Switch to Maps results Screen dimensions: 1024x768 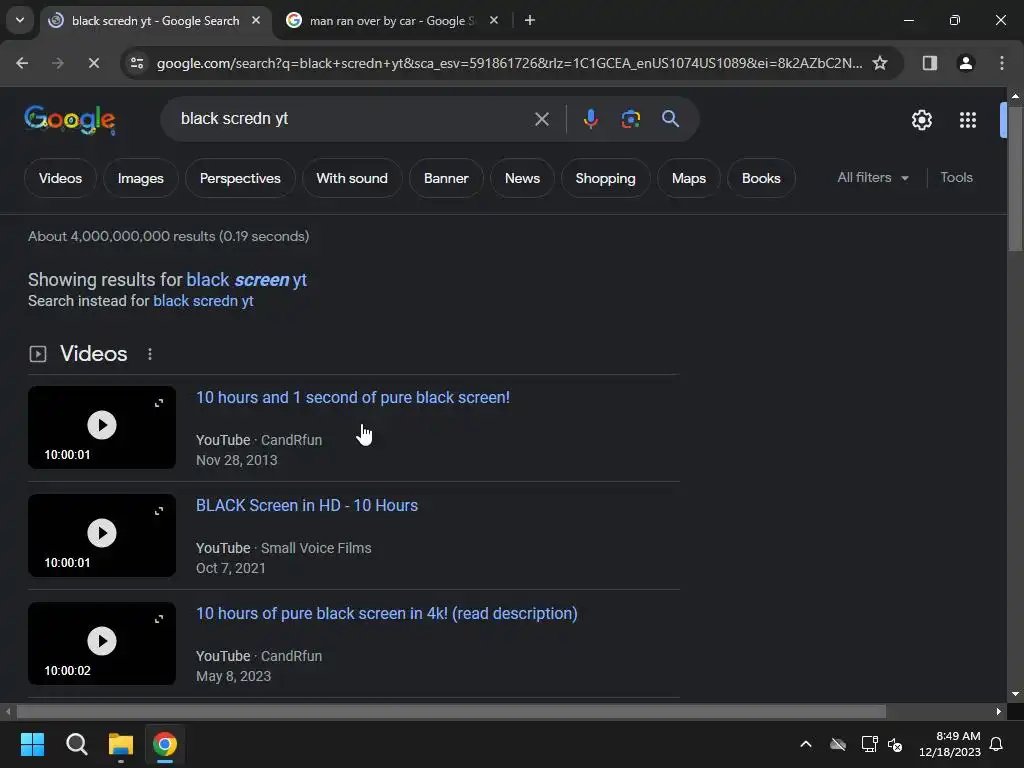coord(689,178)
